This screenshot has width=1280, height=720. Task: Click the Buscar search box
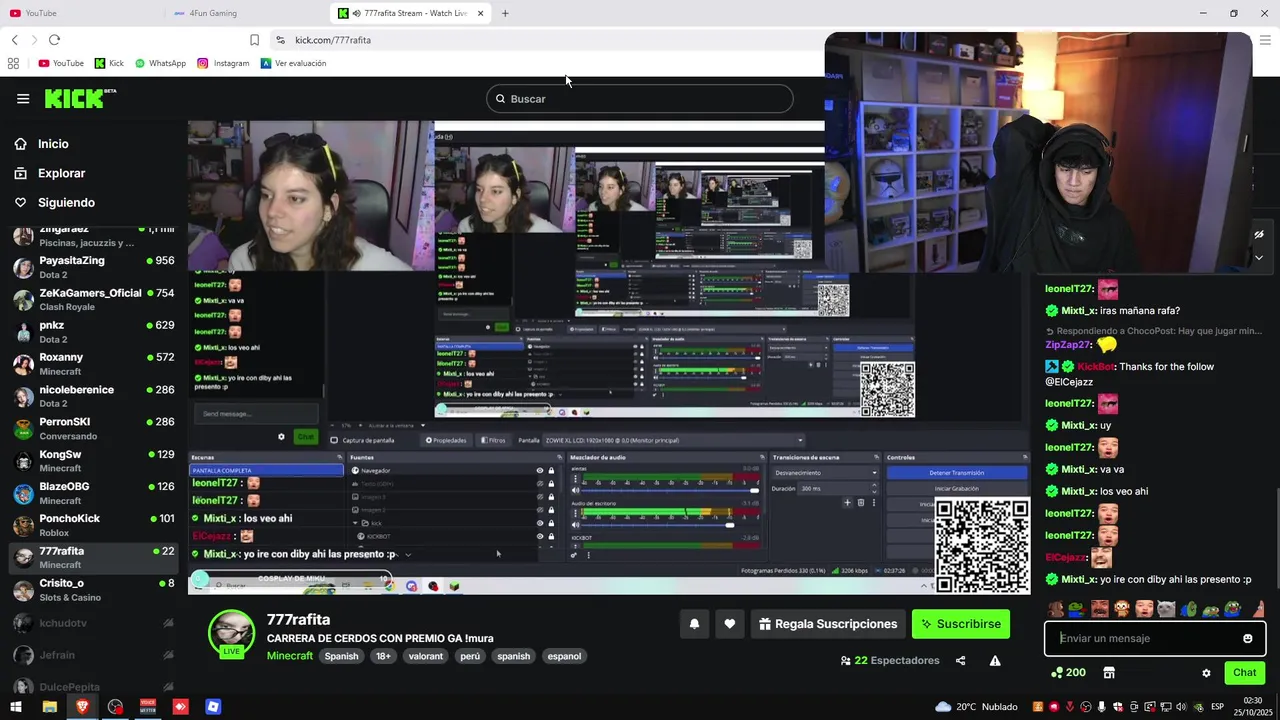tap(640, 99)
